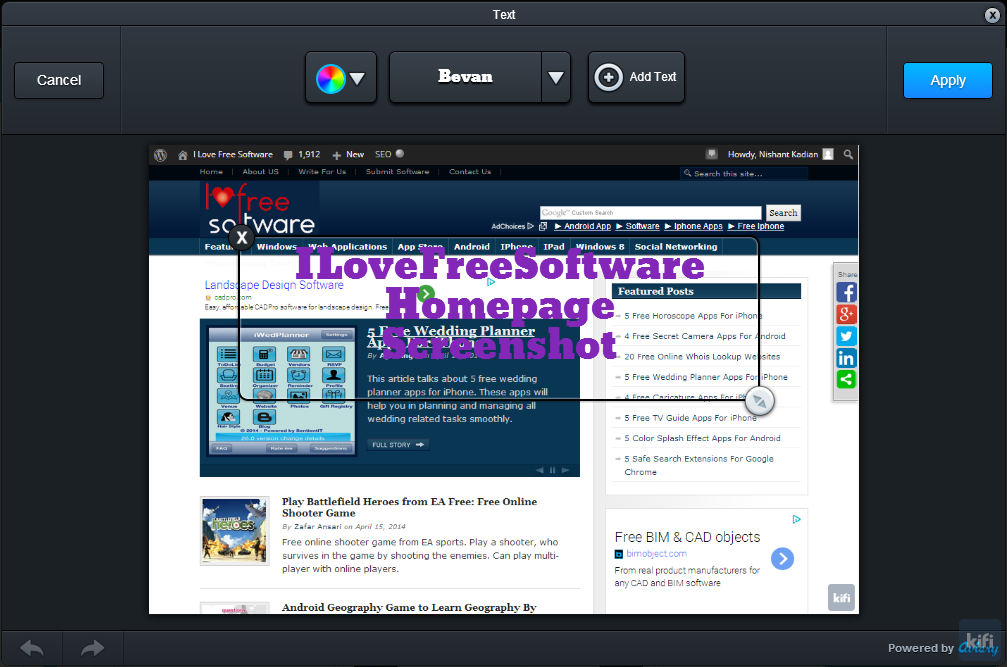Click the Landscape Design Software ad
Screen dimensions: 1007x667
(x=274, y=285)
